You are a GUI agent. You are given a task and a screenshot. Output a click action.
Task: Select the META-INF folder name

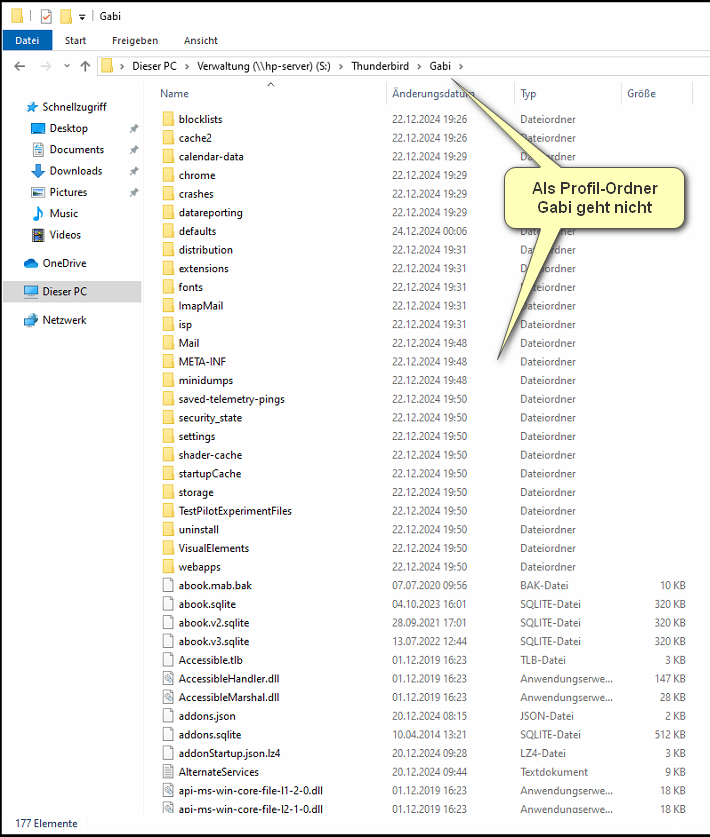202,361
